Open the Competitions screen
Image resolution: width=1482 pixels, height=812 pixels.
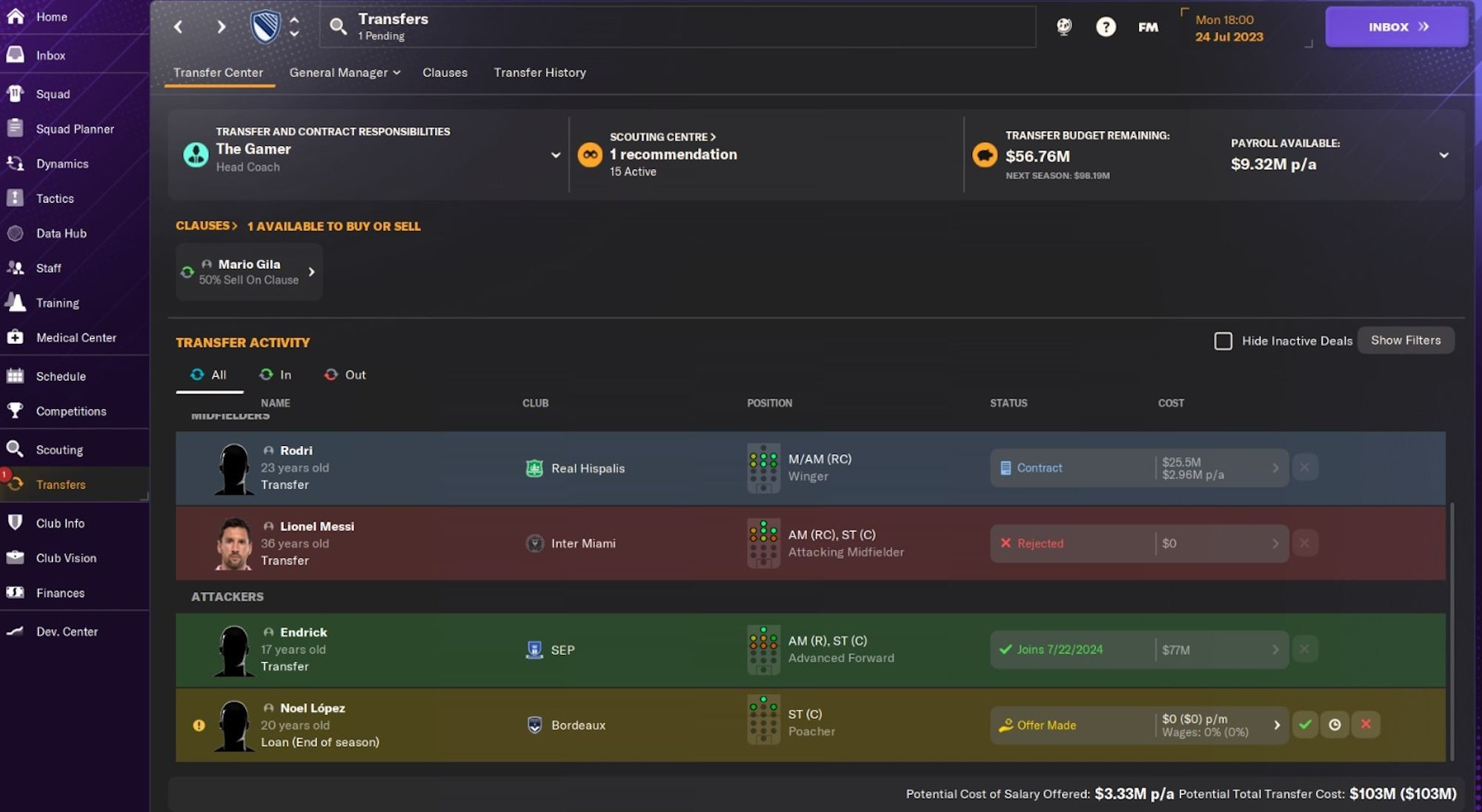[71, 411]
